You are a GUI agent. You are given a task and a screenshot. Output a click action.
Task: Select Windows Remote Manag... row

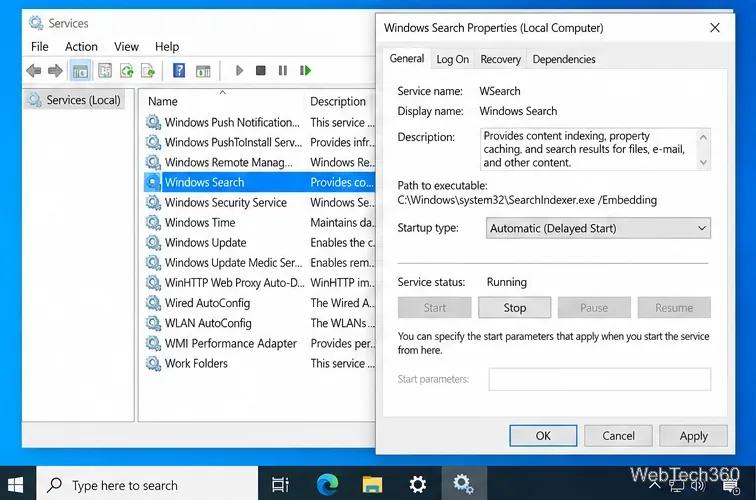pos(259,162)
